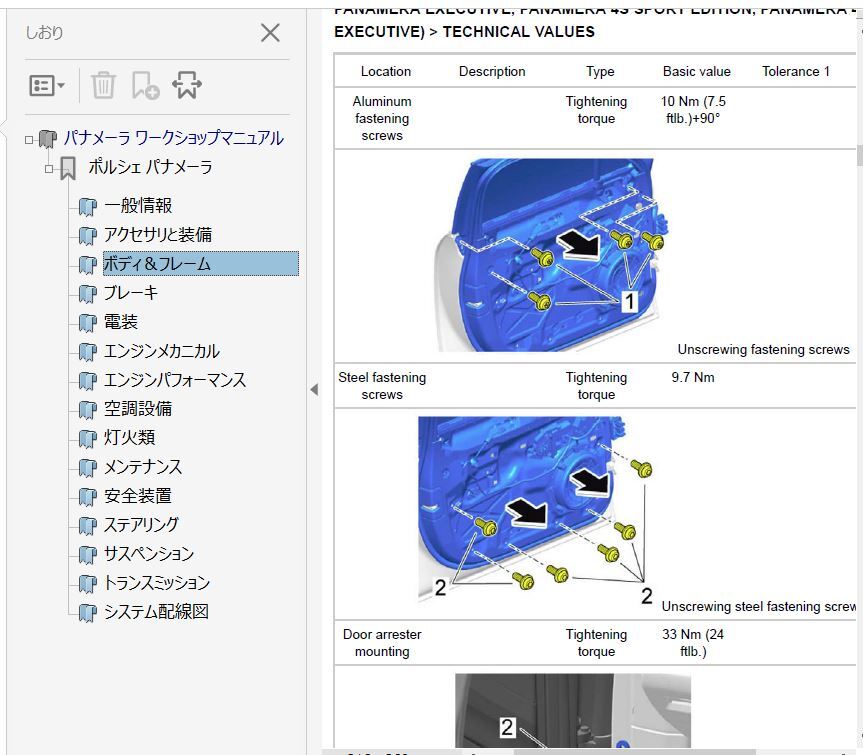Screen dimensions: 863x755
Task: Click the しおり panel title
Action: tap(44, 33)
